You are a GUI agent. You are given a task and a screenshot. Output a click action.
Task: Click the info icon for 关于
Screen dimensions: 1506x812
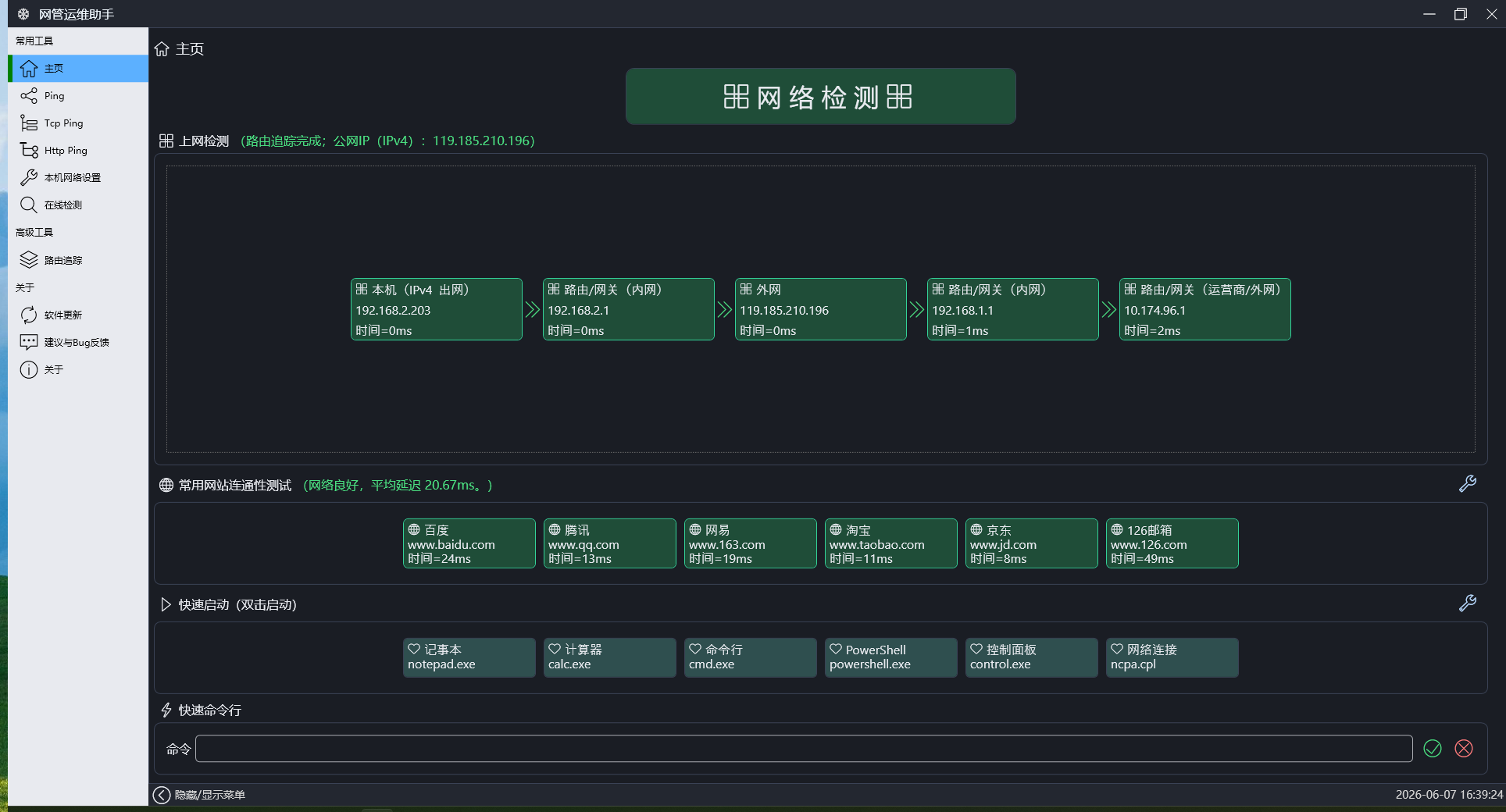29,370
